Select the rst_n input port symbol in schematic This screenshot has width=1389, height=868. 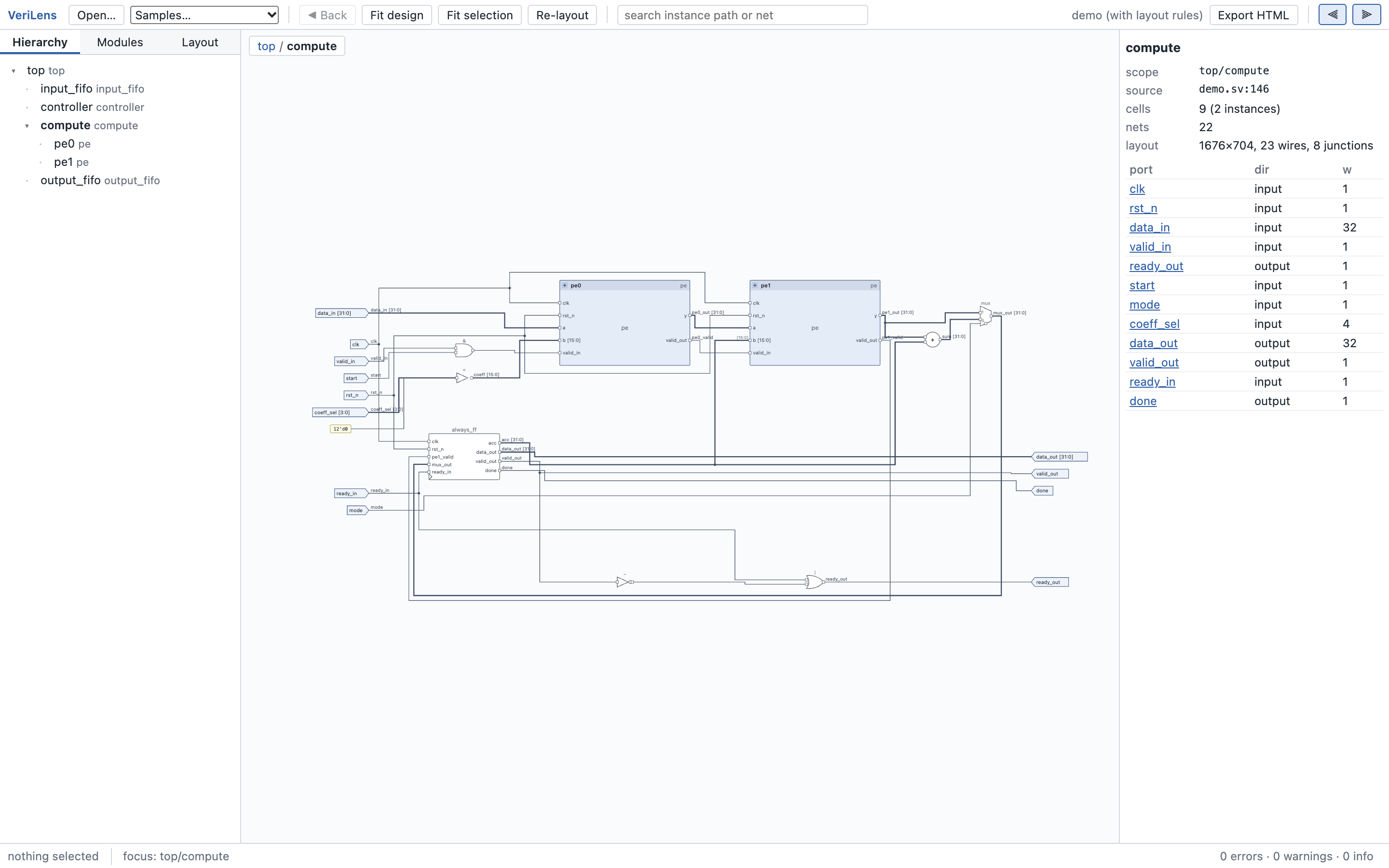tap(356, 395)
